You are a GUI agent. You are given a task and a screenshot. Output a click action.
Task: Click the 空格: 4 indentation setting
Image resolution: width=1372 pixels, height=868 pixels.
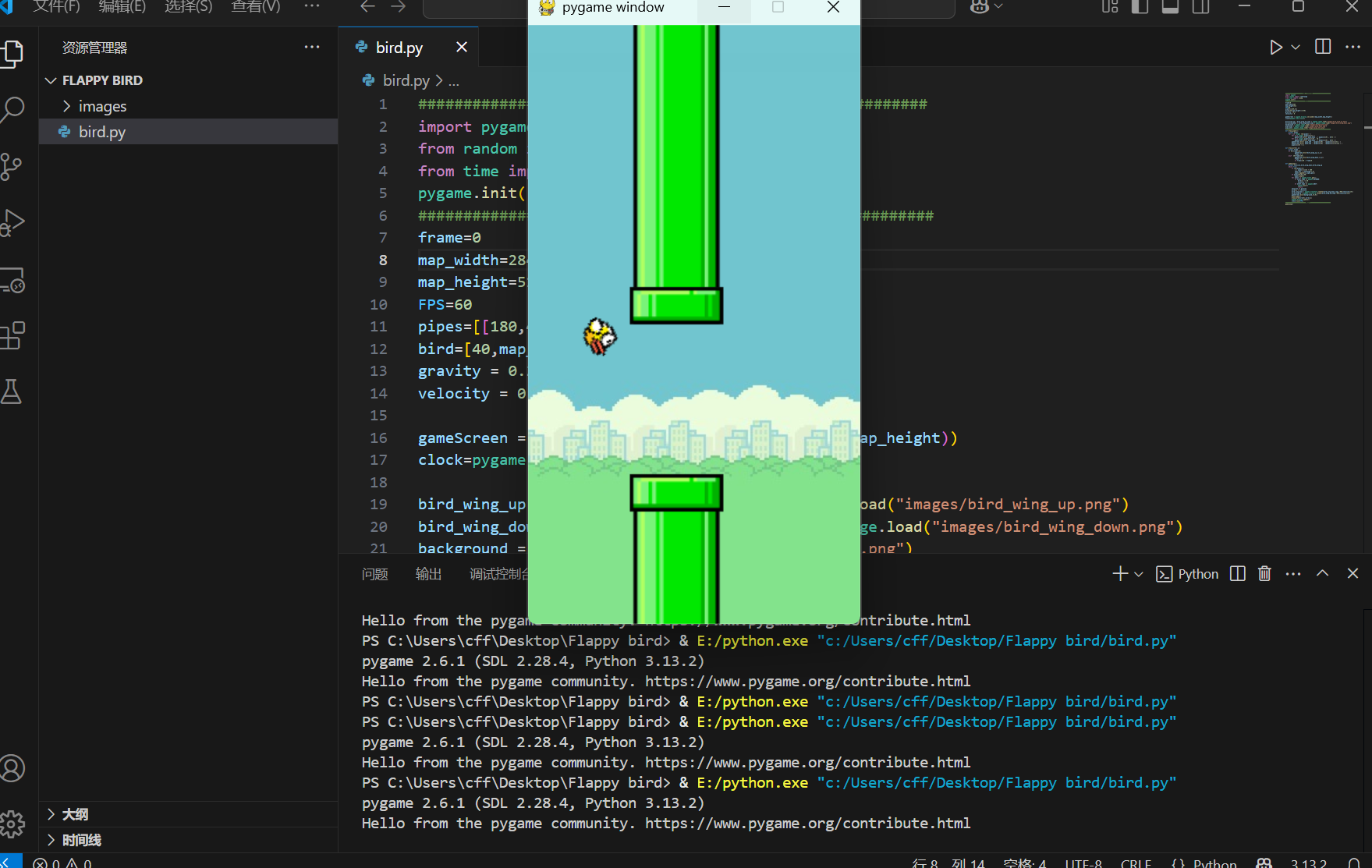[x=1025, y=863]
